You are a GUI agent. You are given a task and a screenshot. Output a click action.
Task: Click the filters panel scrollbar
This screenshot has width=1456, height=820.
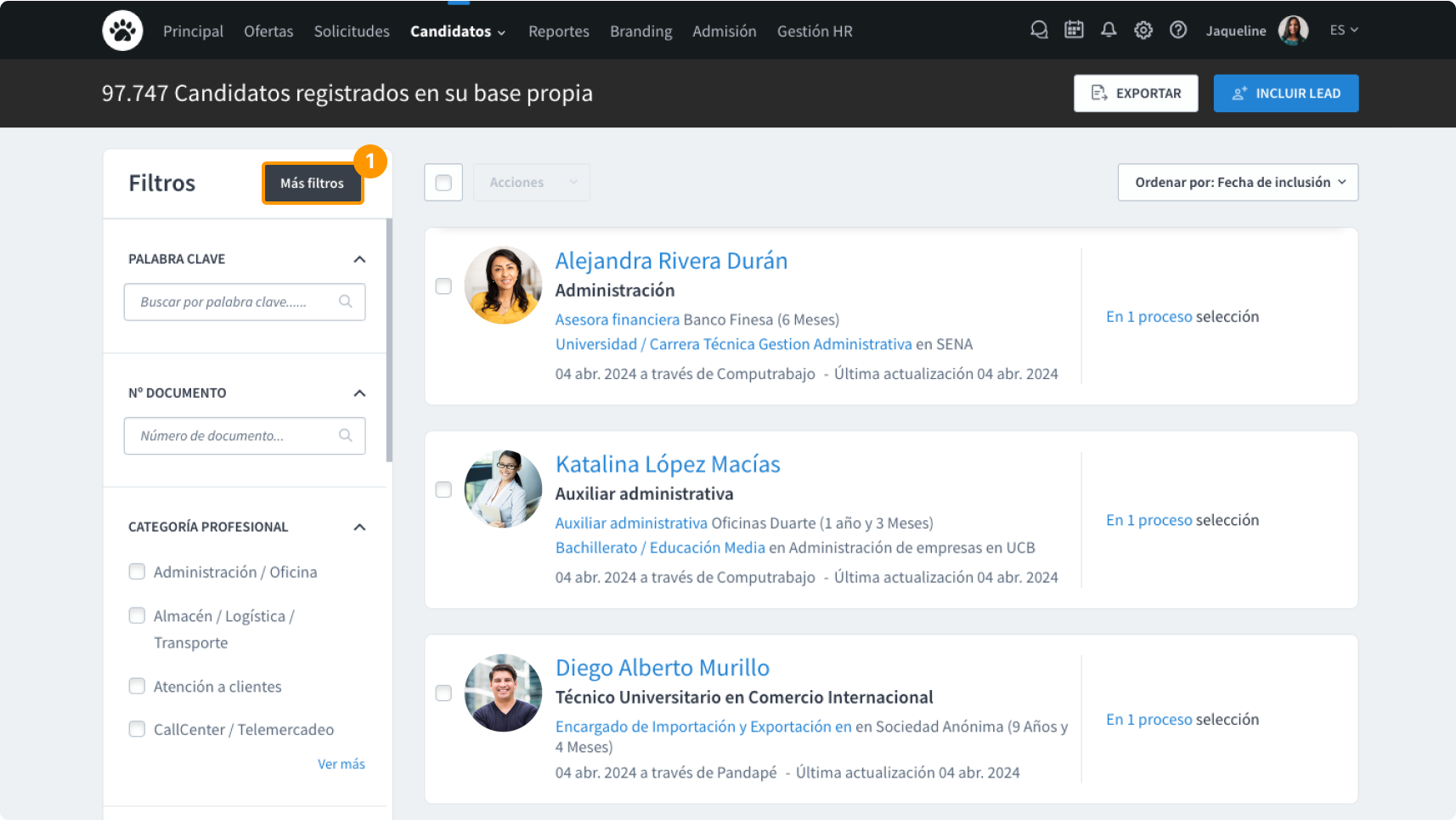pos(389,340)
